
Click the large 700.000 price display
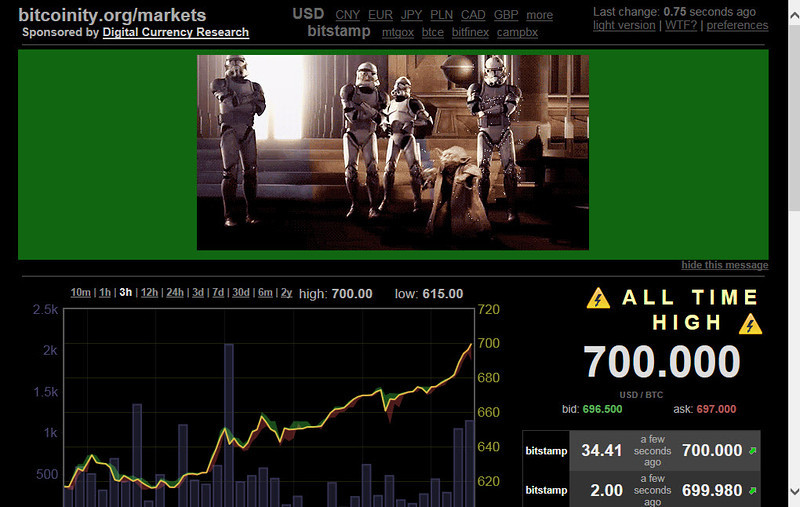(662, 361)
